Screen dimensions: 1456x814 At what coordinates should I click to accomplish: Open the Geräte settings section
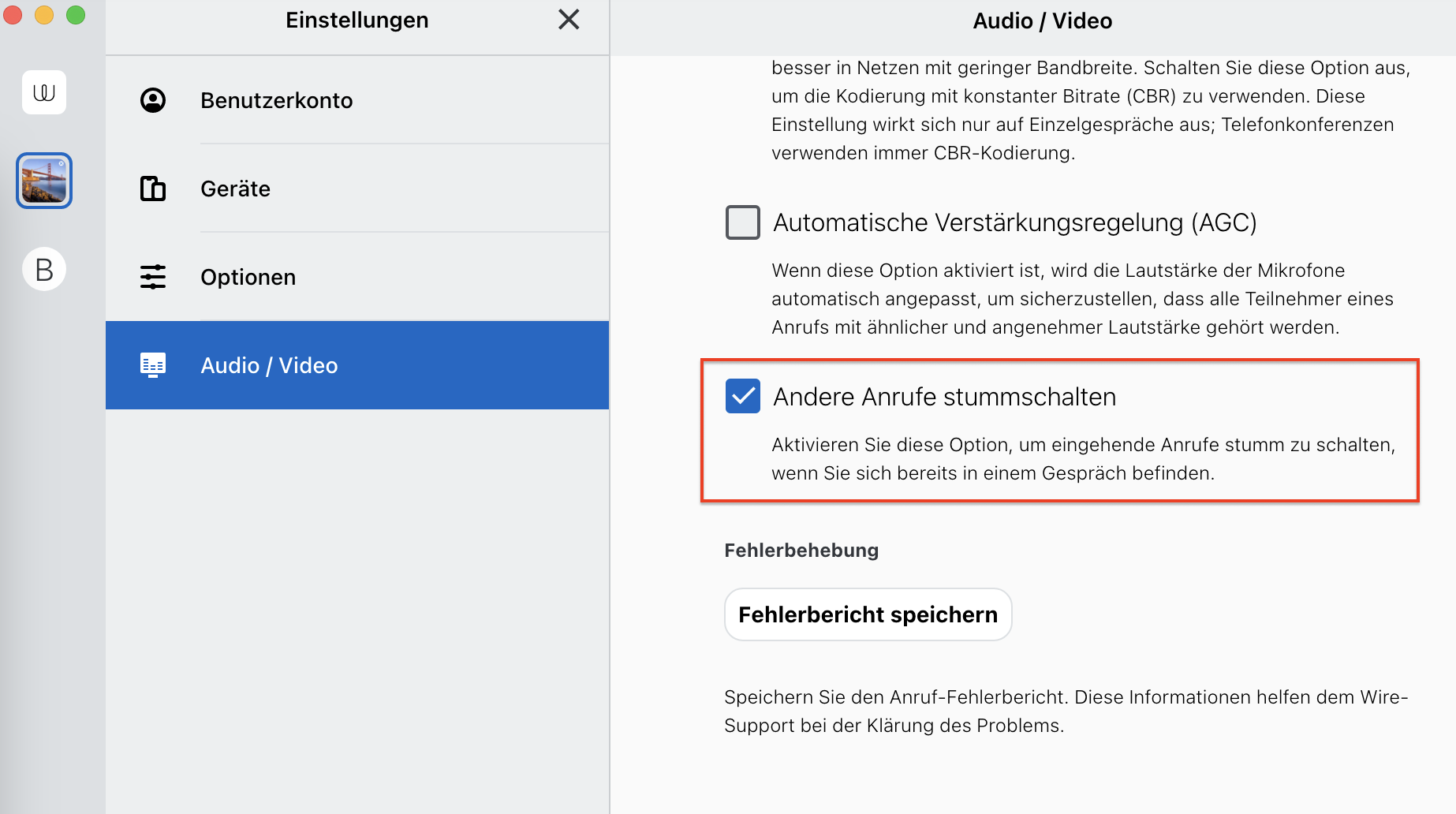[x=357, y=189]
